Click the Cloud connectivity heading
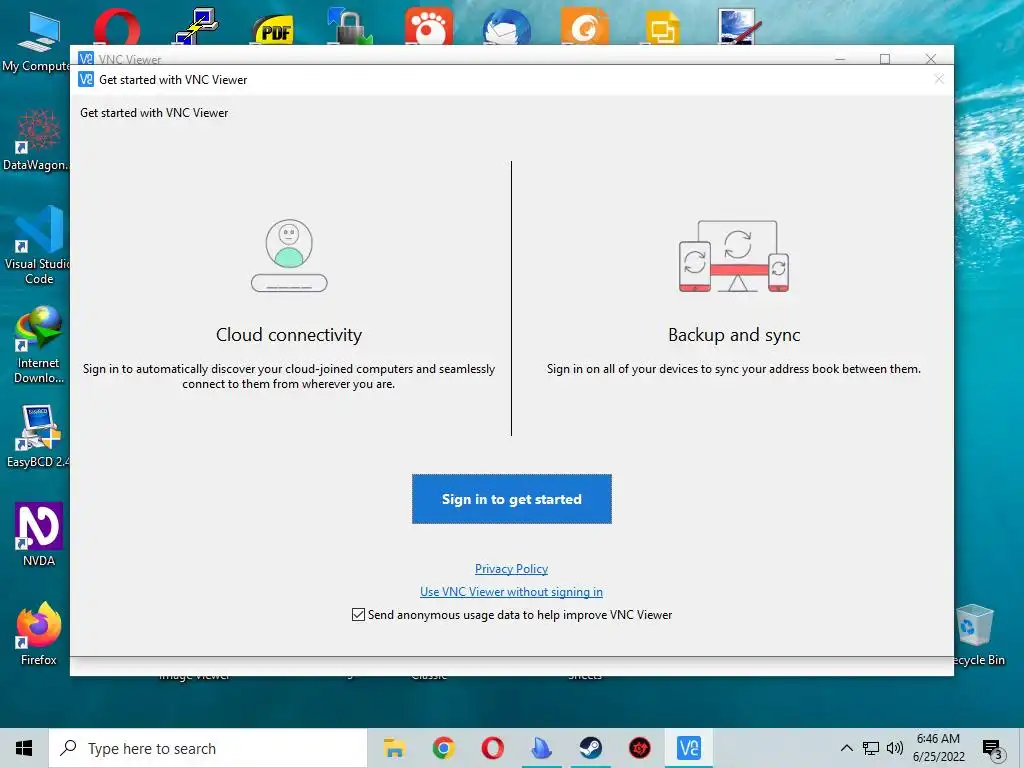This screenshot has height=768, width=1024. tap(289, 334)
